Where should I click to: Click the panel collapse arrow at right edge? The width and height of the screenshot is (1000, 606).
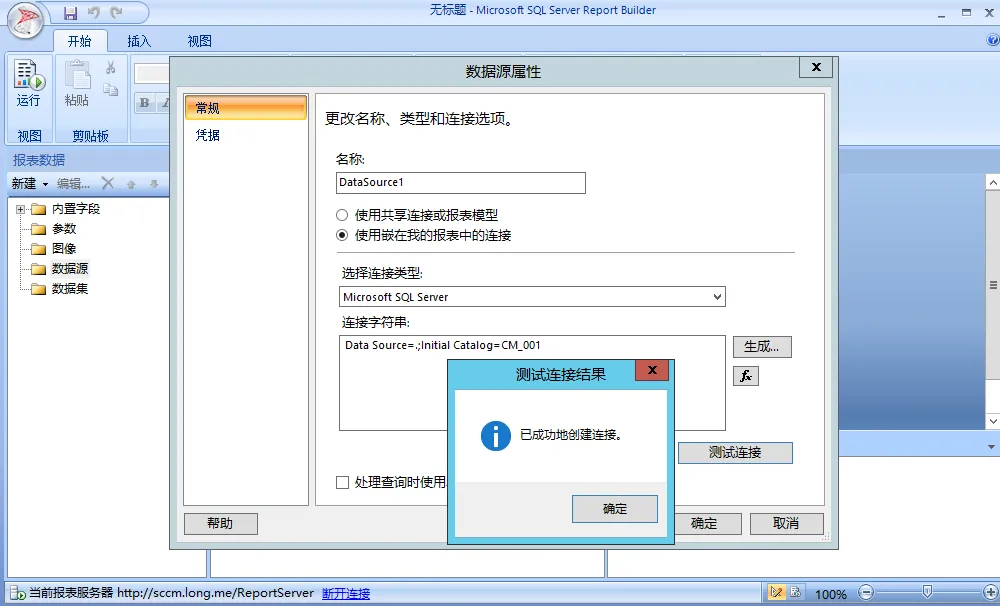[992, 447]
